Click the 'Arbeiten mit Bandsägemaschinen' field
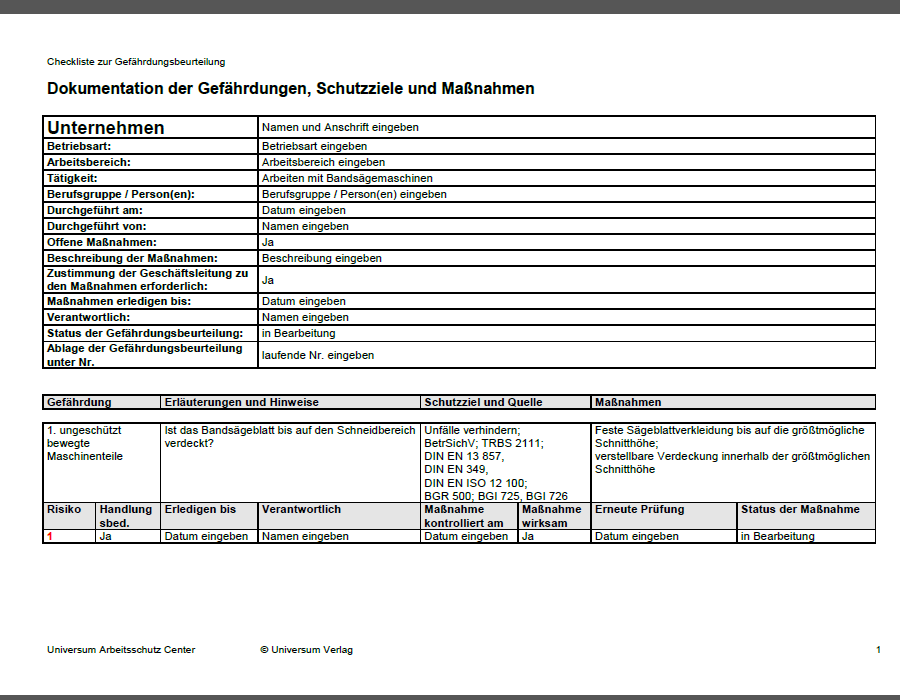 pyautogui.click(x=567, y=178)
